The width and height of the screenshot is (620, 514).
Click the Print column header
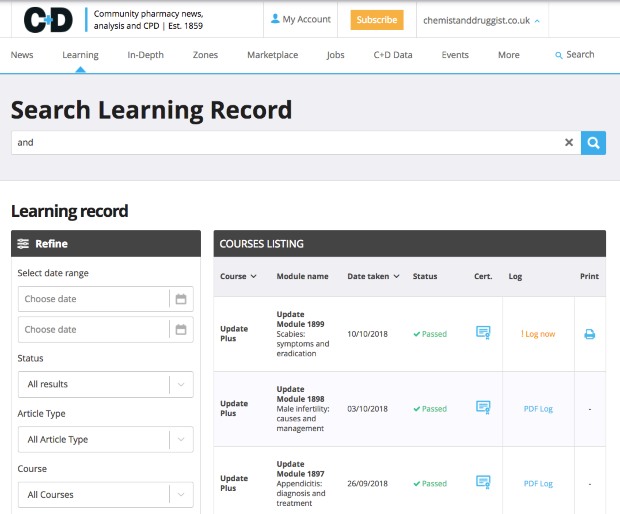click(589, 276)
